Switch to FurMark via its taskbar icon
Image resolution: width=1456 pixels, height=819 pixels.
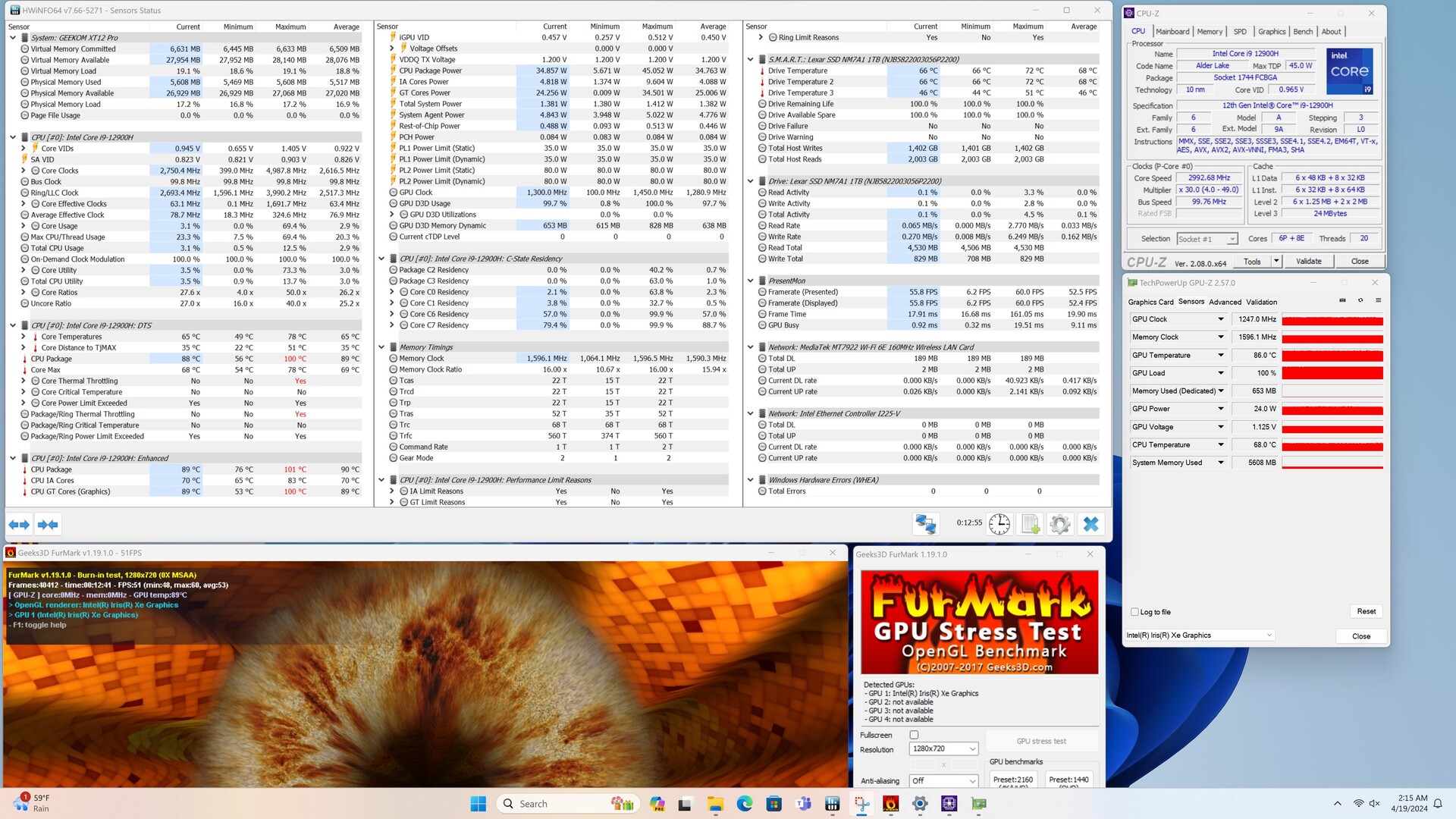pyautogui.click(x=890, y=804)
